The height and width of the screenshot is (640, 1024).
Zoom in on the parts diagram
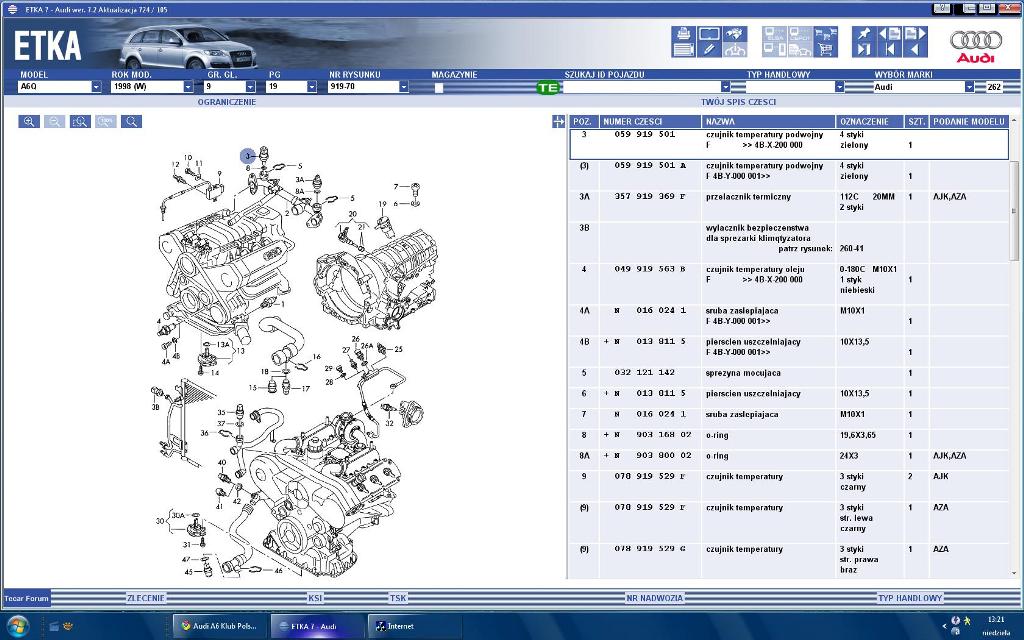[29, 121]
